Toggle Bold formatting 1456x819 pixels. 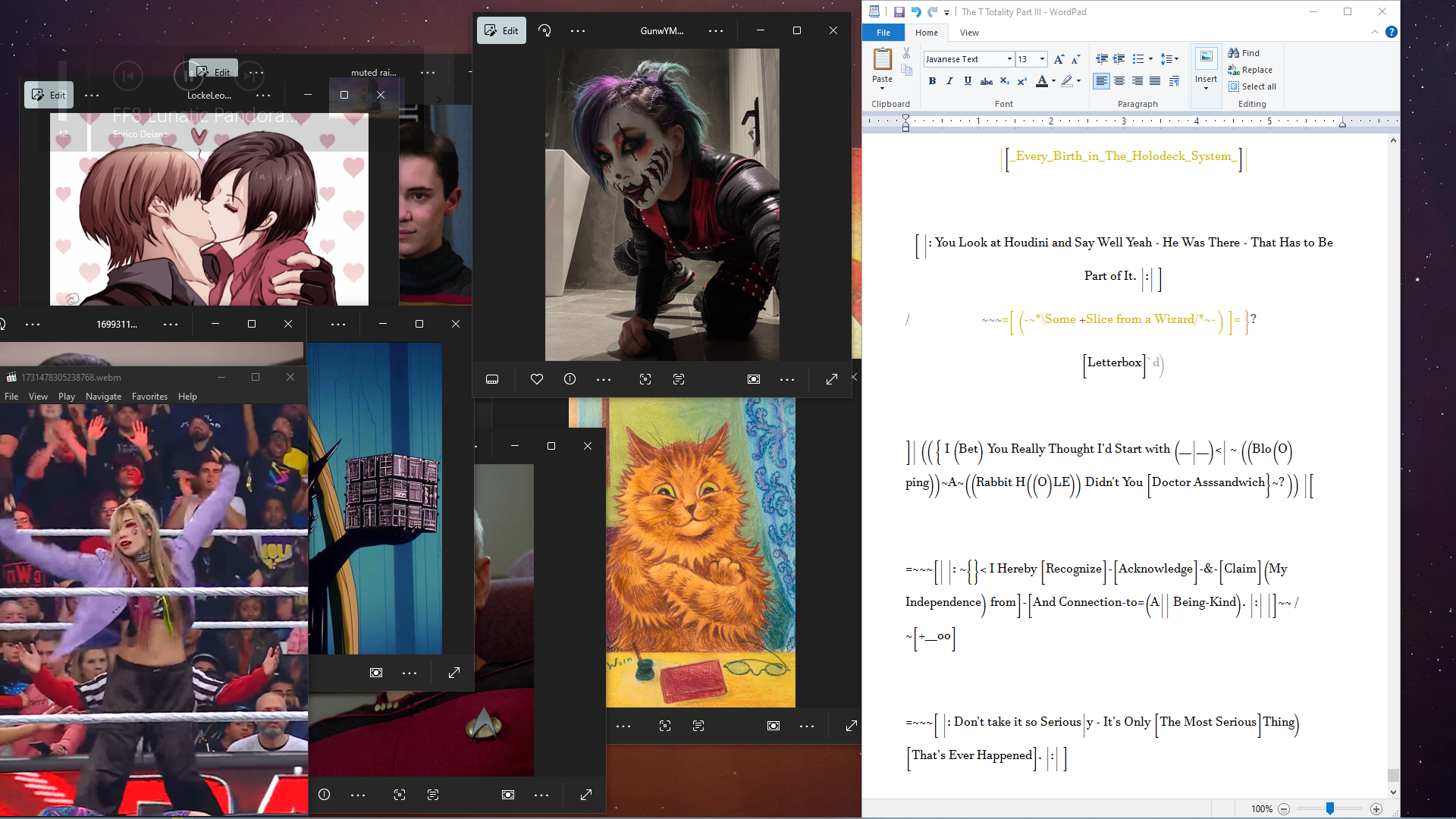tap(932, 81)
